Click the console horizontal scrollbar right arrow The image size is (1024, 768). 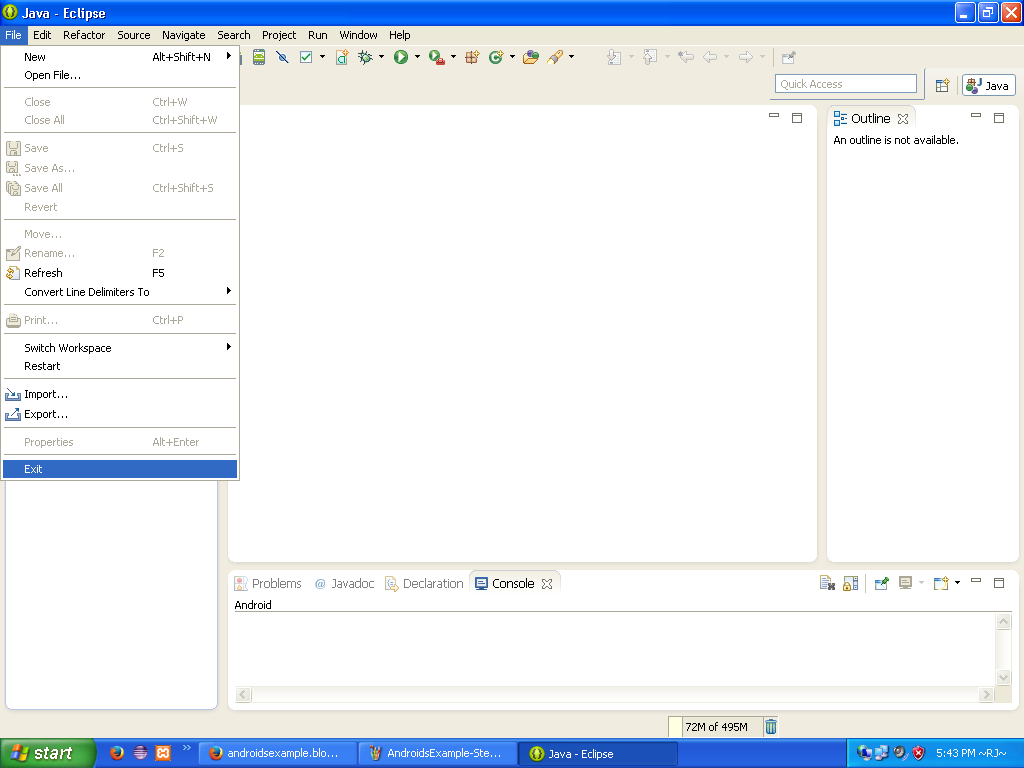pos(986,695)
